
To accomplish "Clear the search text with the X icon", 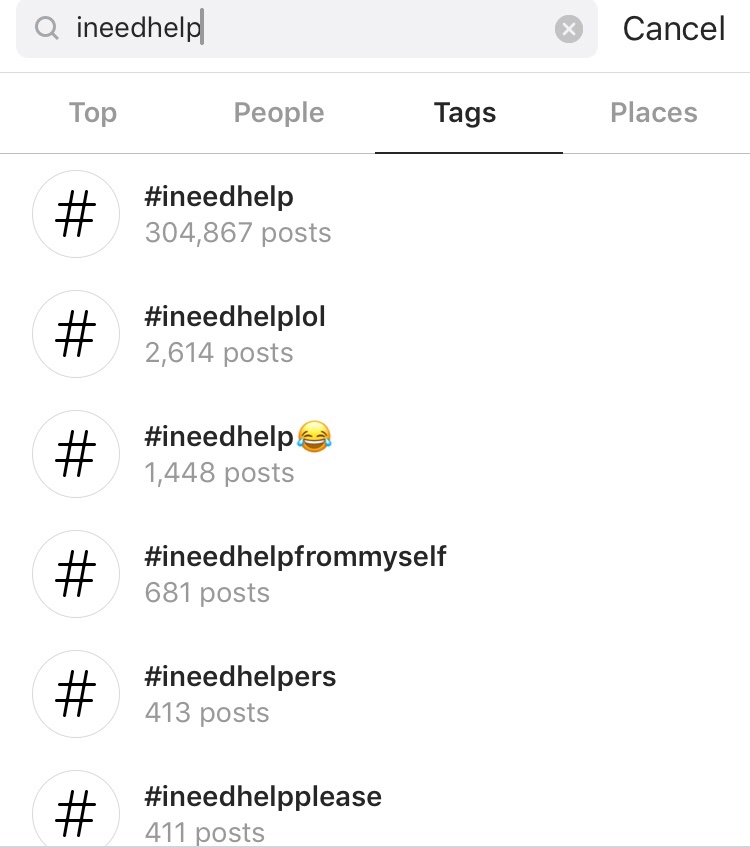I will 568,30.
